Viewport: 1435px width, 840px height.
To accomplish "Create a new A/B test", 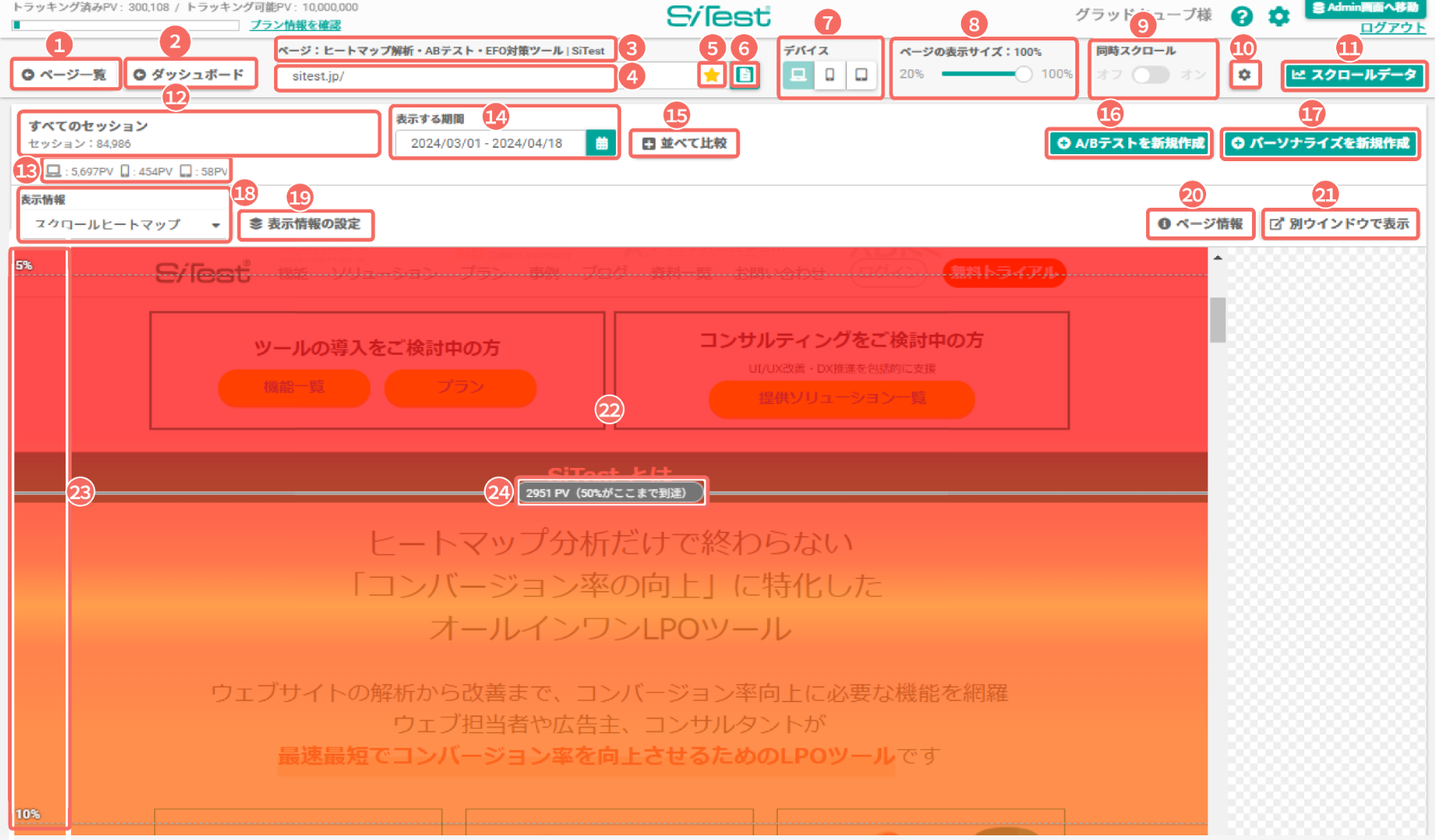I will pyautogui.click(x=1130, y=143).
